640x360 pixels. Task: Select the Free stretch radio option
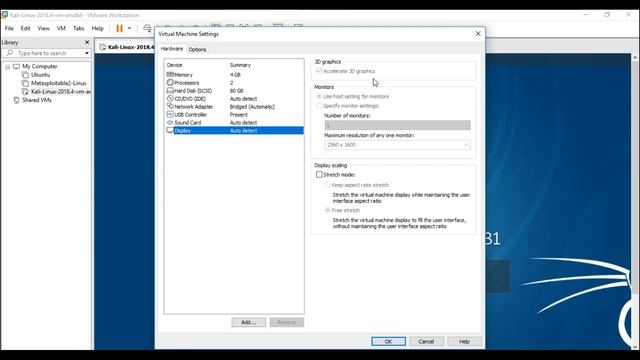[x=327, y=210]
